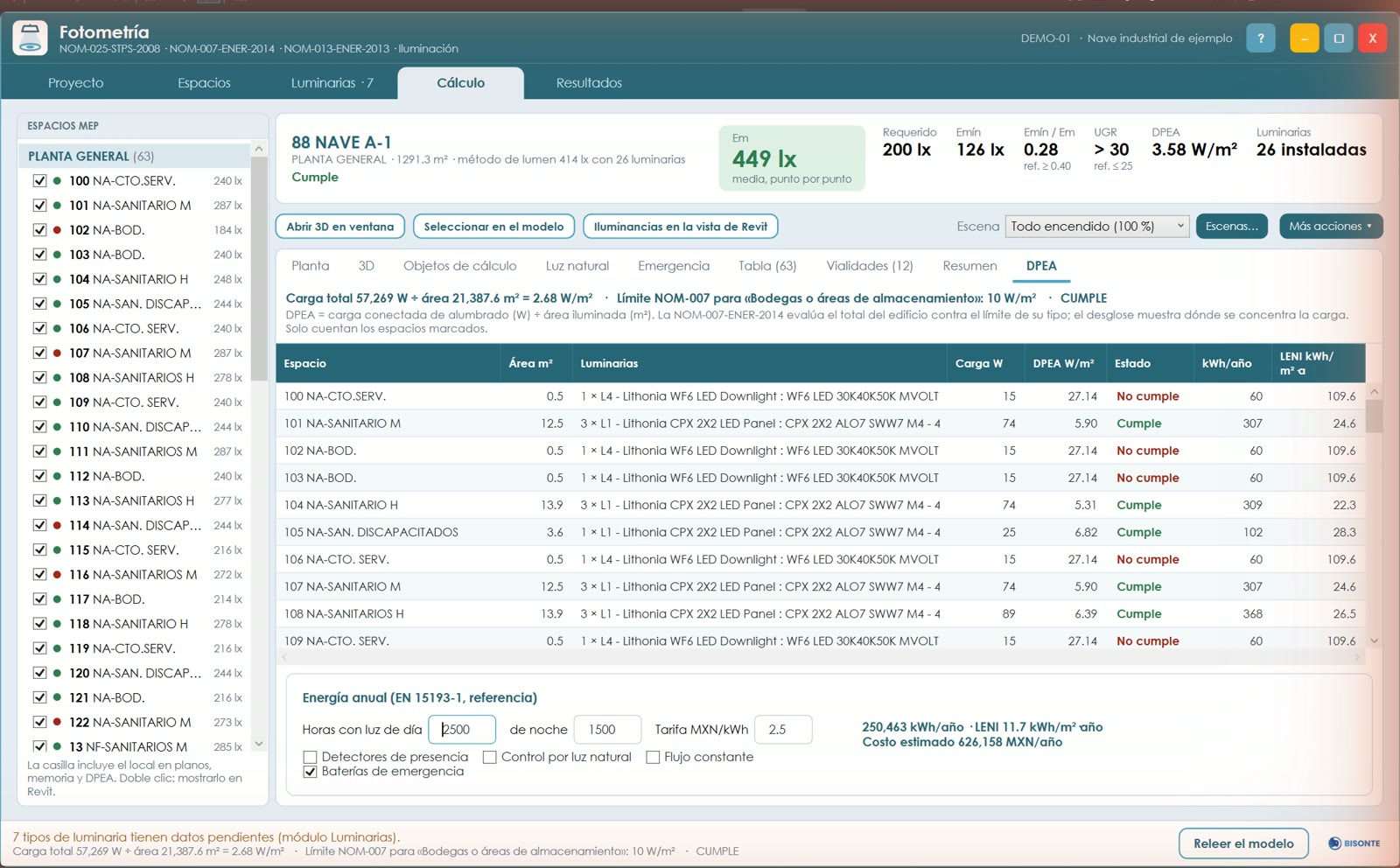Collapse the PLANTA GENERAL group header
The image size is (1400, 868).
click(135, 156)
